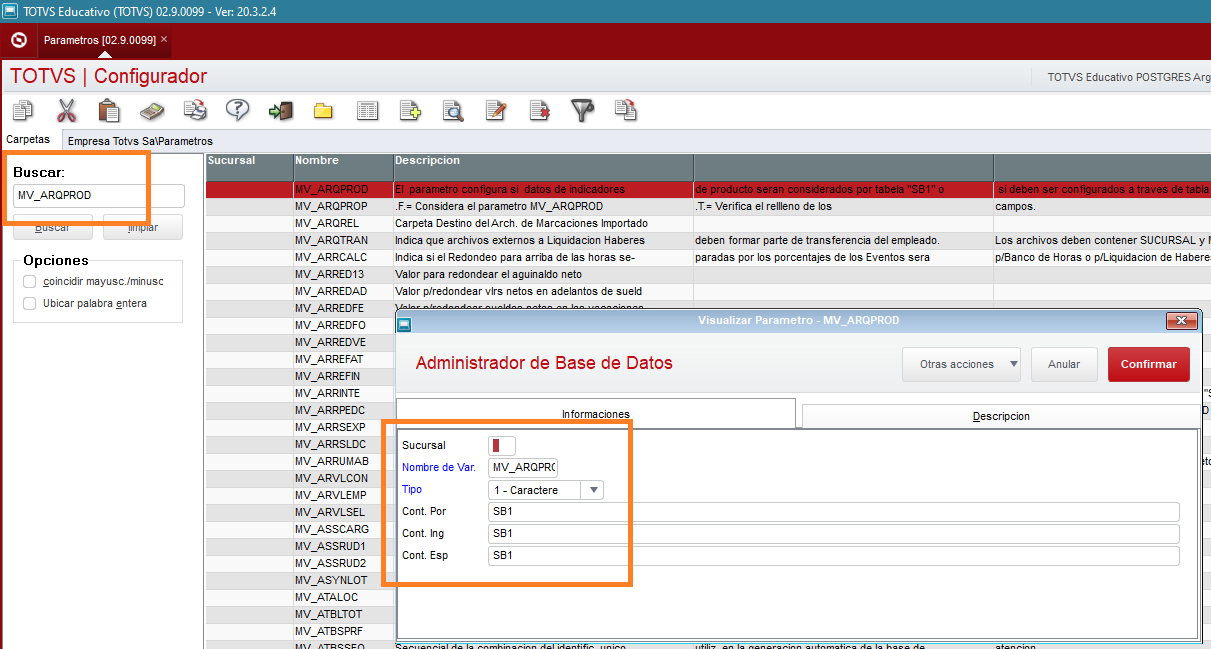Select the MV_ARREDFO row
This screenshot has height=649, width=1211.
tap(300, 325)
